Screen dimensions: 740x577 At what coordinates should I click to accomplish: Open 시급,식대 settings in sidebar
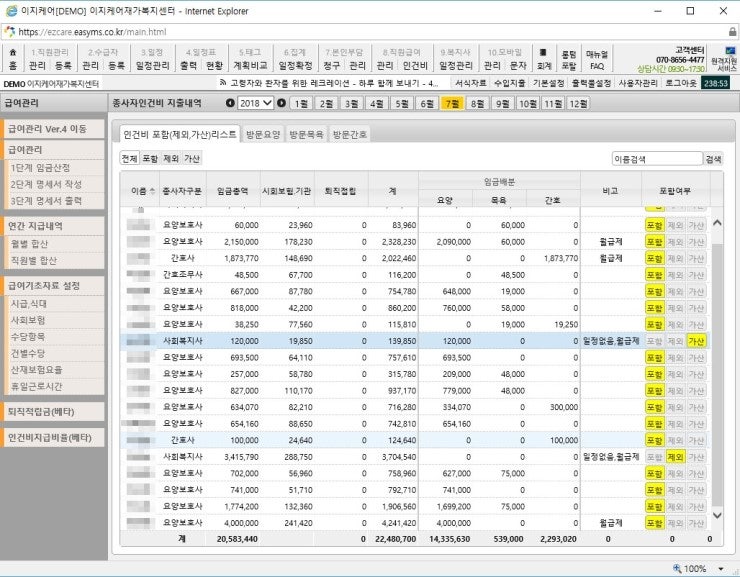click(x=56, y=304)
